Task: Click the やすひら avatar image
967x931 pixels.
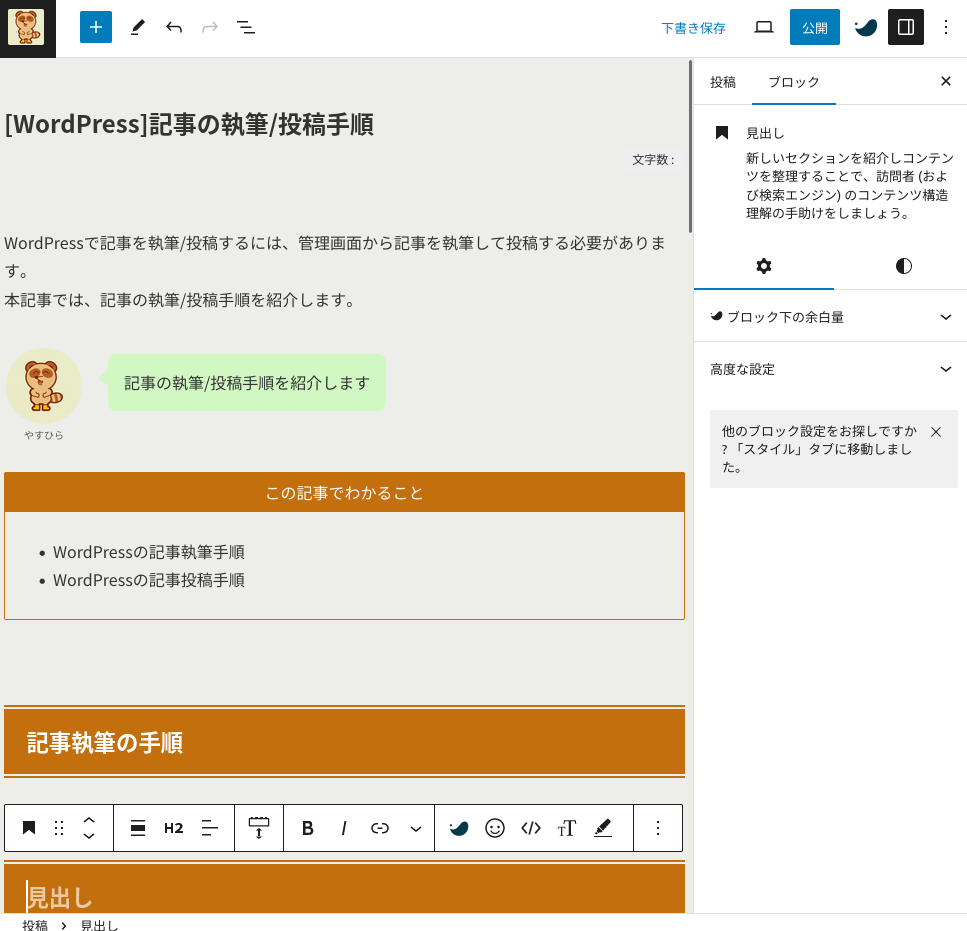Action: (43, 386)
